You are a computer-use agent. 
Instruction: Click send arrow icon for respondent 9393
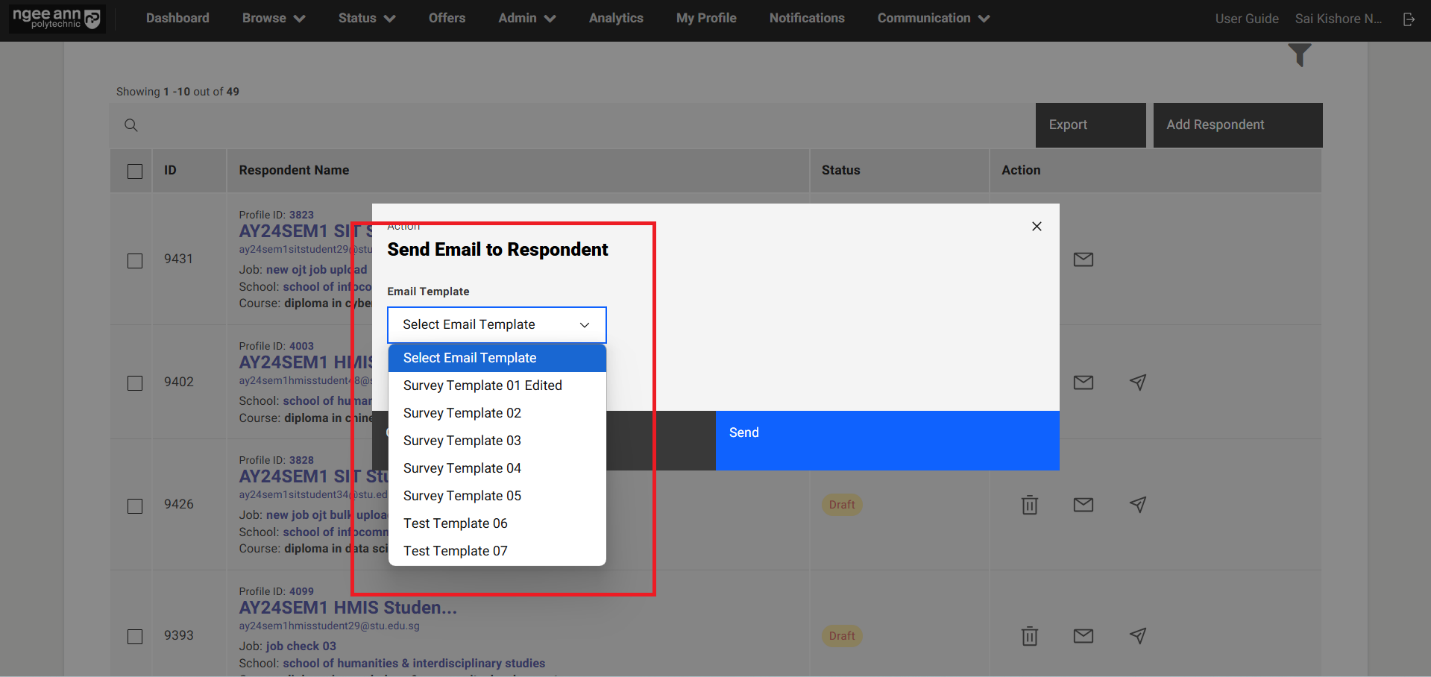[1137, 635]
